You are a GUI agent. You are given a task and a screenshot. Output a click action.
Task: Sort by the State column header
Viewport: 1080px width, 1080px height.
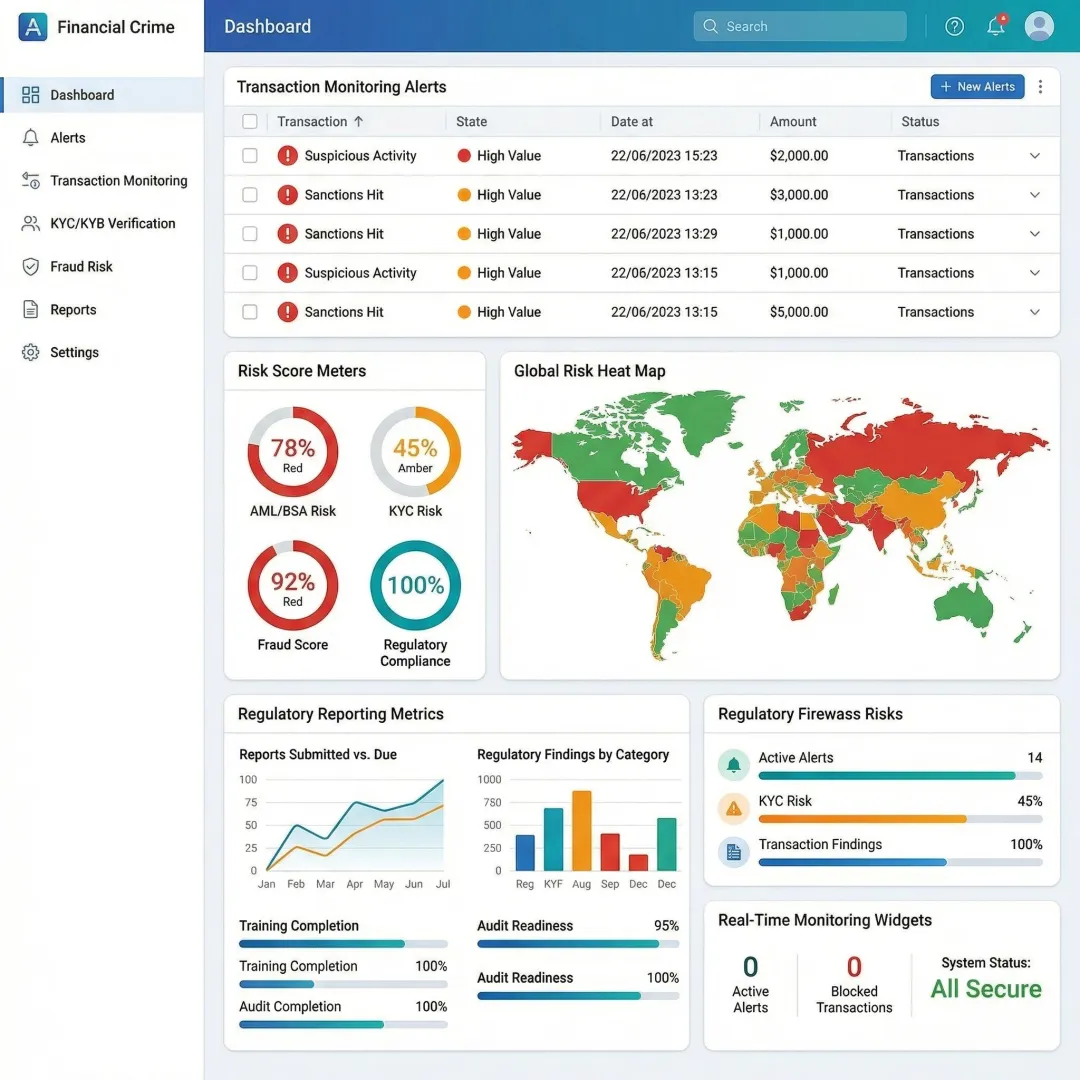pyautogui.click(x=471, y=121)
